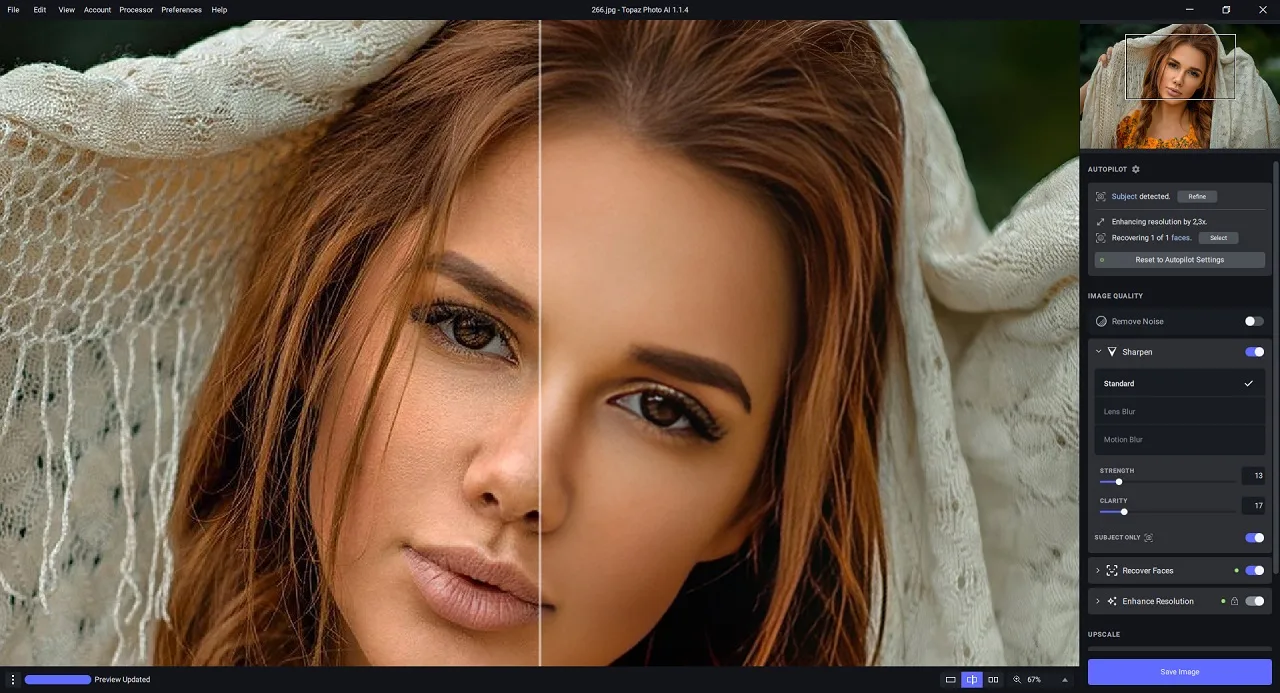Switch to single image view
Image resolution: width=1280 pixels, height=693 pixels.
pyautogui.click(x=951, y=680)
